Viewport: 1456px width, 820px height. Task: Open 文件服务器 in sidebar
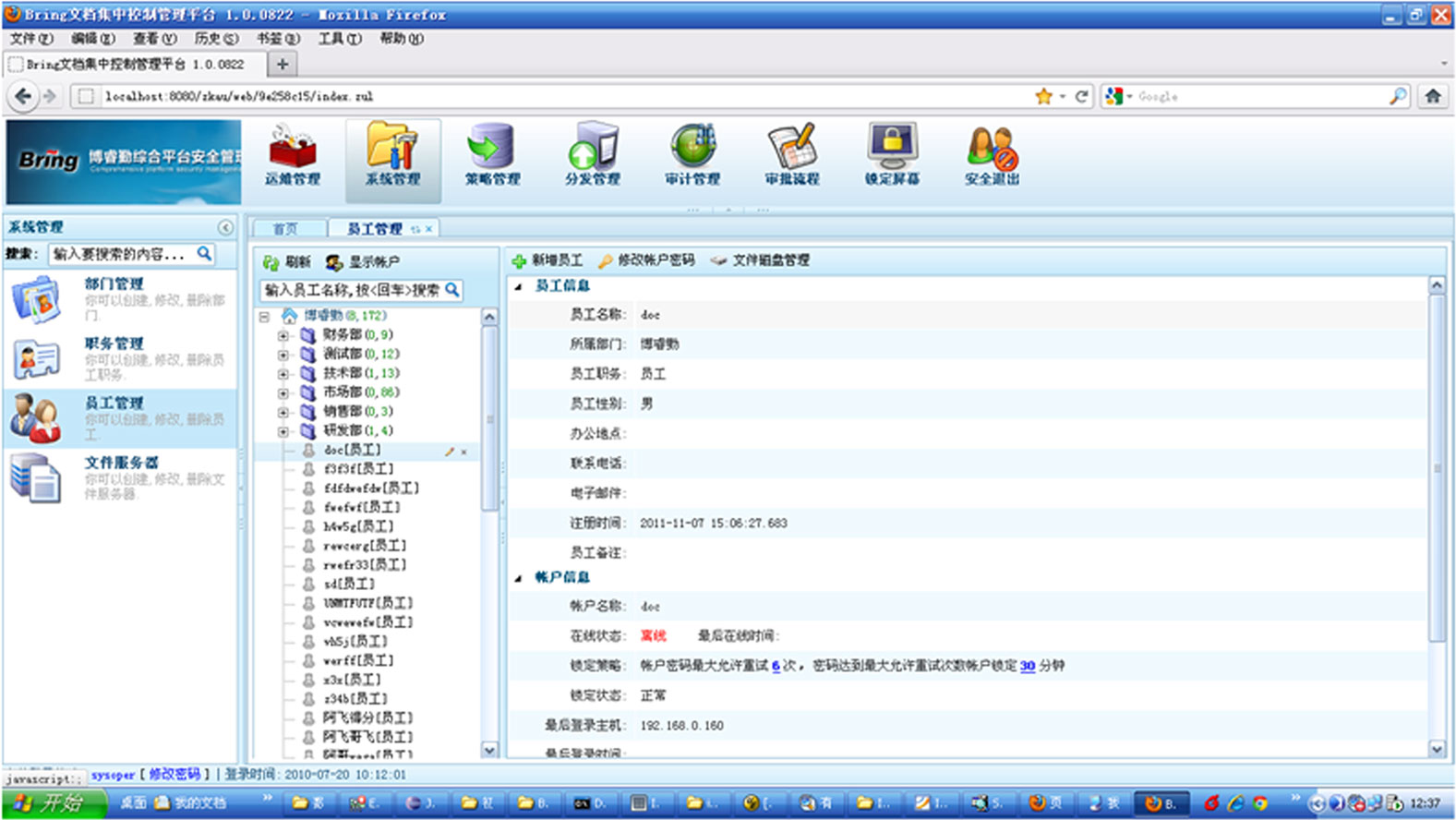tap(119, 477)
